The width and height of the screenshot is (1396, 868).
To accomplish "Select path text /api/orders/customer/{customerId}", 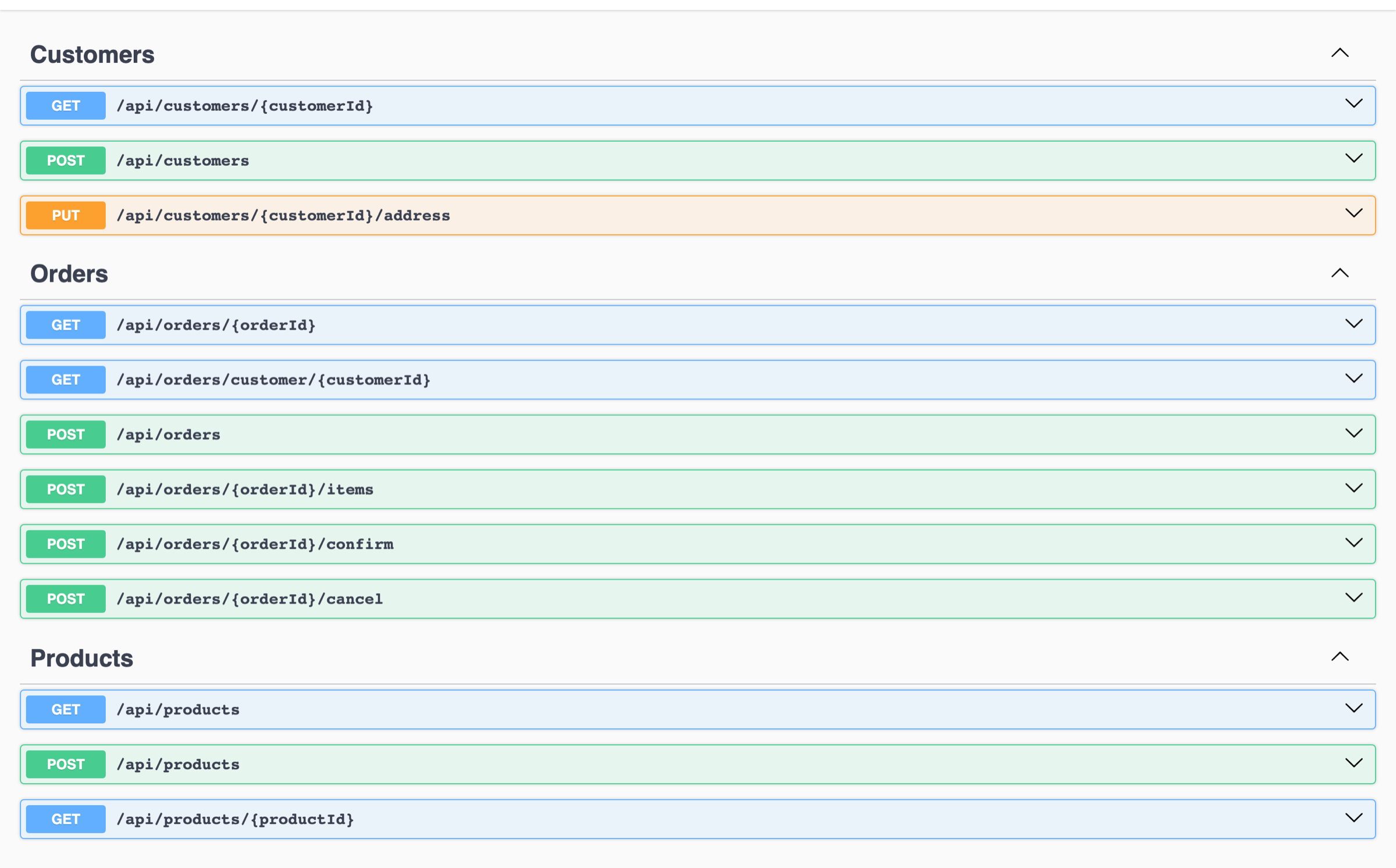I will click(x=273, y=380).
